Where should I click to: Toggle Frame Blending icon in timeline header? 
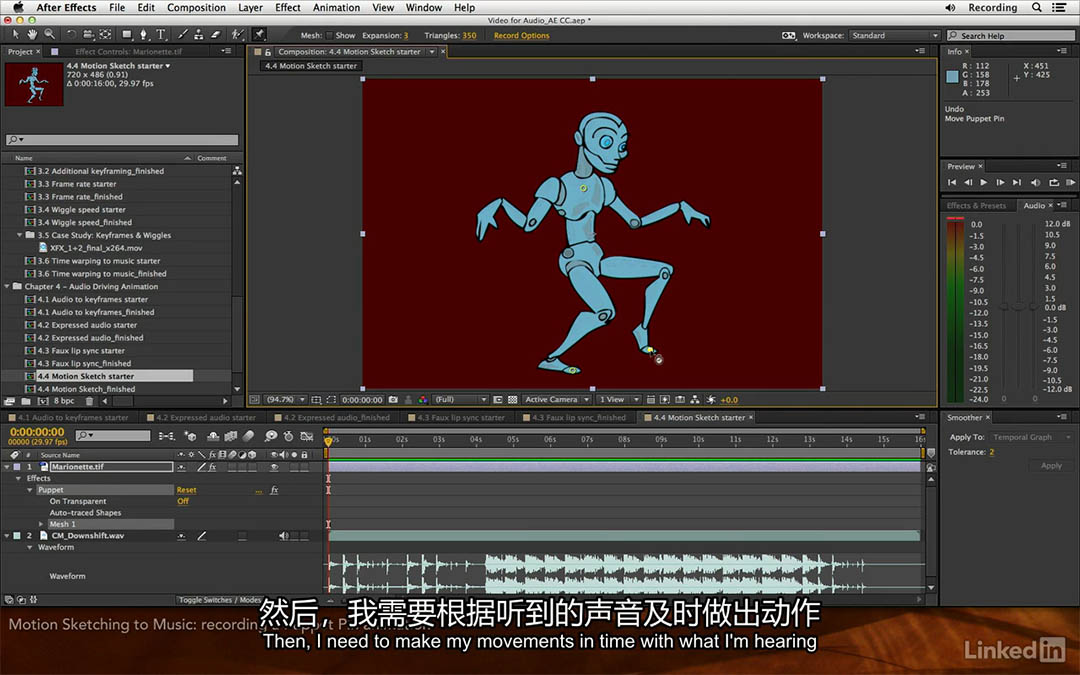click(x=231, y=436)
